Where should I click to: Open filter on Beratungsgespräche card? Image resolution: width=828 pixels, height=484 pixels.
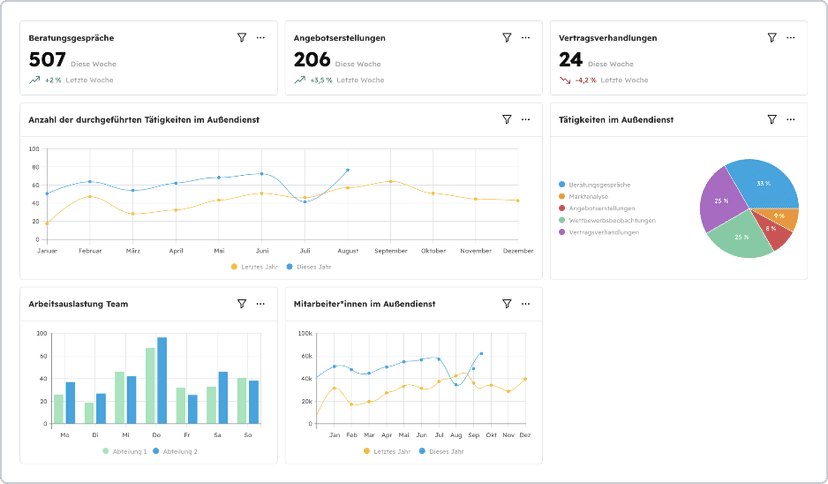coord(242,37)
